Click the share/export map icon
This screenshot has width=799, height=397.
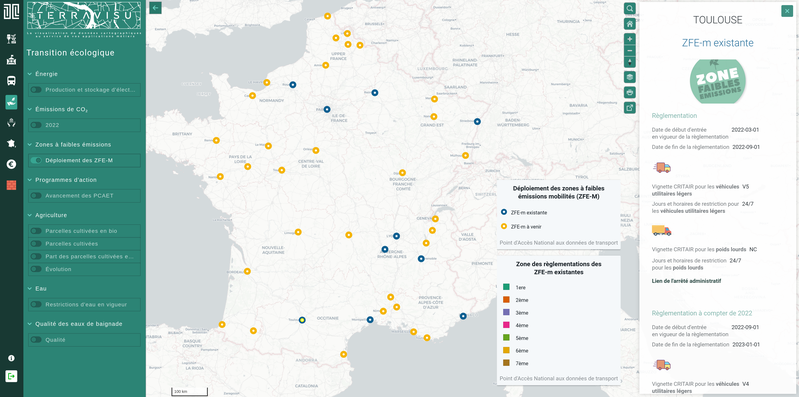point(630,108)
